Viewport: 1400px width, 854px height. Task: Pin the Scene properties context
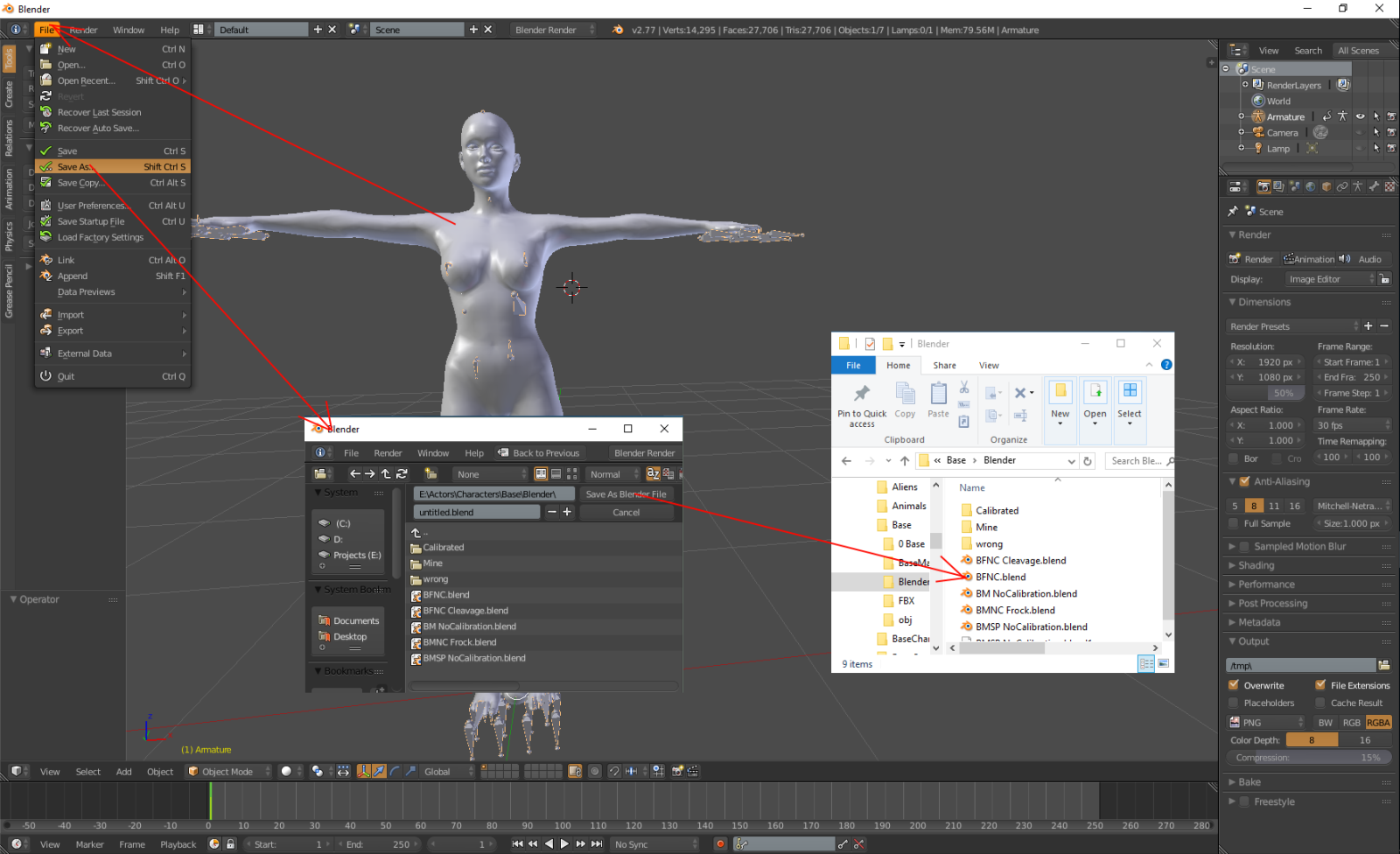(1233, 212)
